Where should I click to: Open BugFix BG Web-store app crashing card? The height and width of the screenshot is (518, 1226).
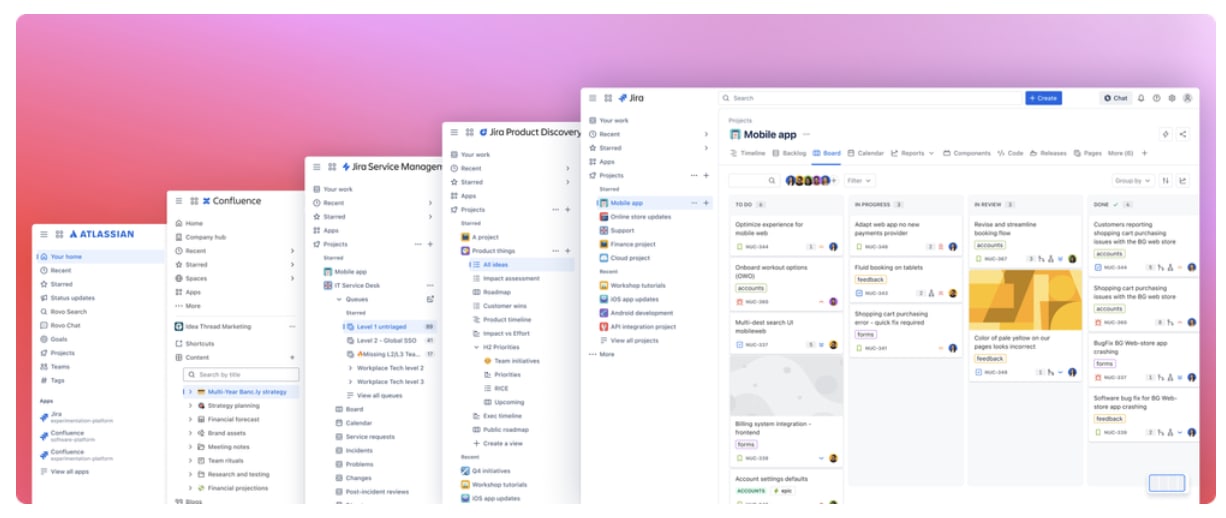pos(1144,359)
